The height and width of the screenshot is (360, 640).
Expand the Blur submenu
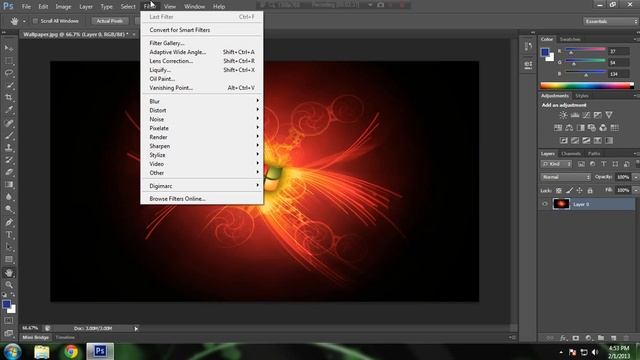[x=202, y=101]
